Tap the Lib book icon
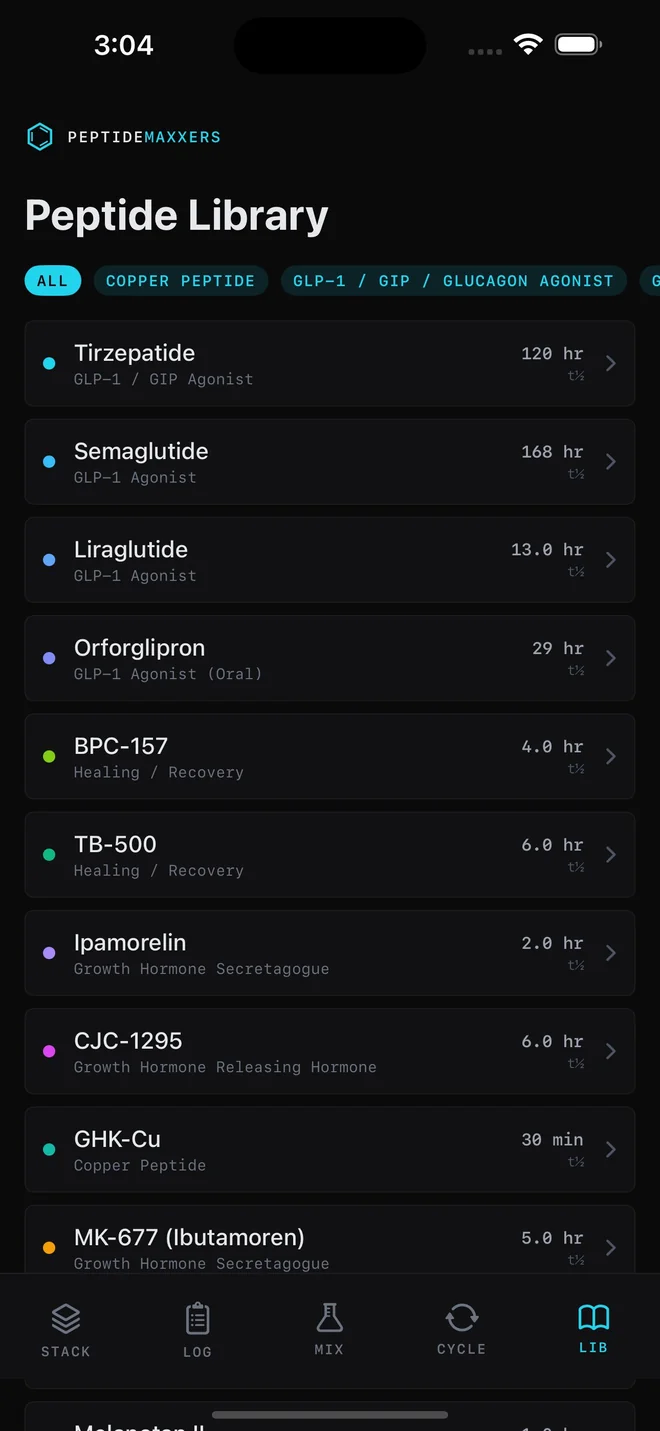This screenshot has height=1431, width=660. point(593,1317)
